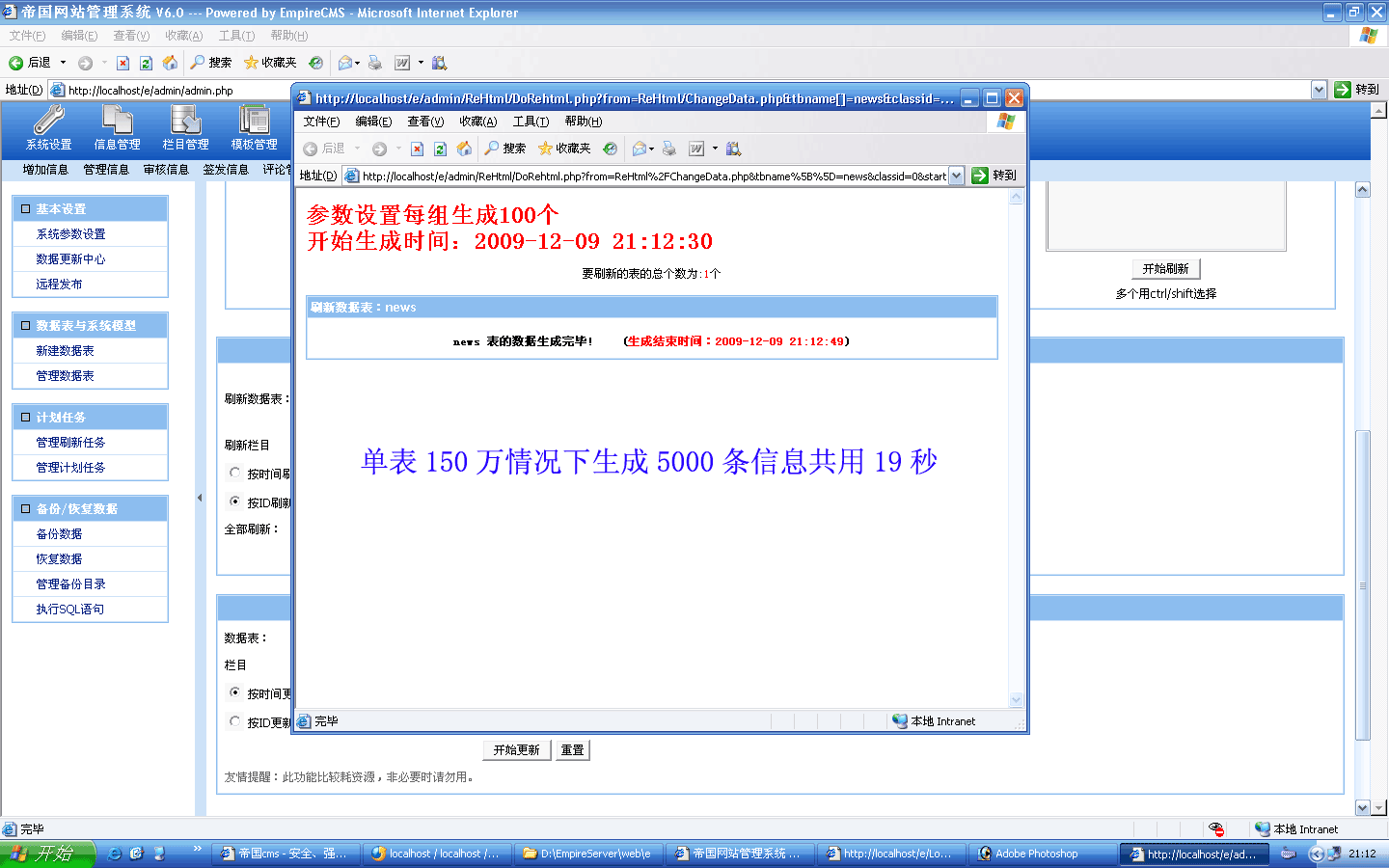Choose the 按ID更新 radio option
This screenshot has height=868, width=1389.
234,721
